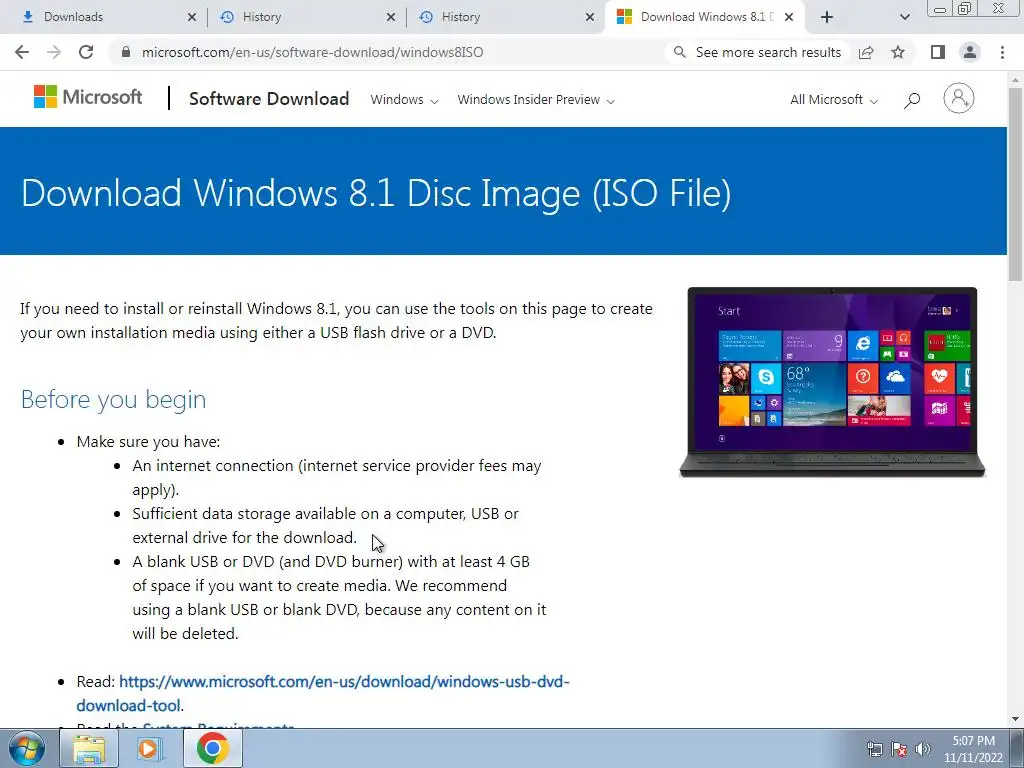Click the 'Download Windows 8.1 Disc Image' title
The image size is (1024, 768).
pos(376,193)
